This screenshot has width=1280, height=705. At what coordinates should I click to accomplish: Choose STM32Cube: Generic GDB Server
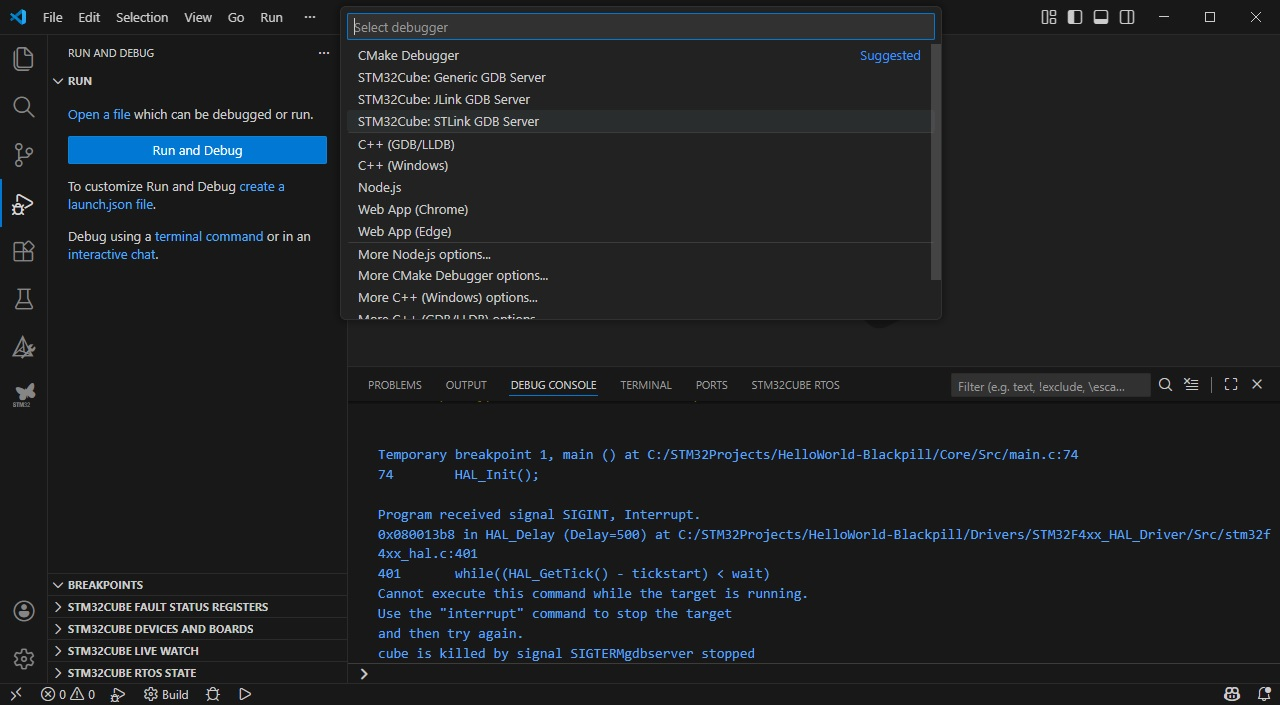tap(639, 77)
